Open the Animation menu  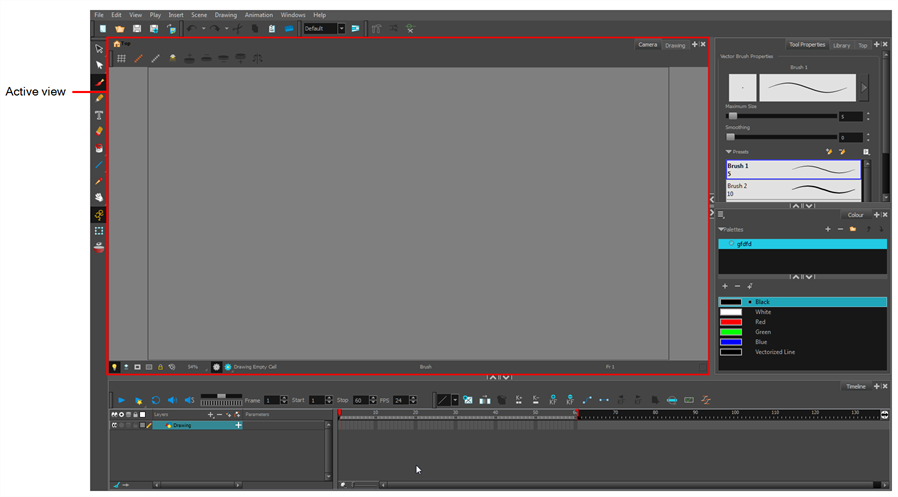point(258,15)
